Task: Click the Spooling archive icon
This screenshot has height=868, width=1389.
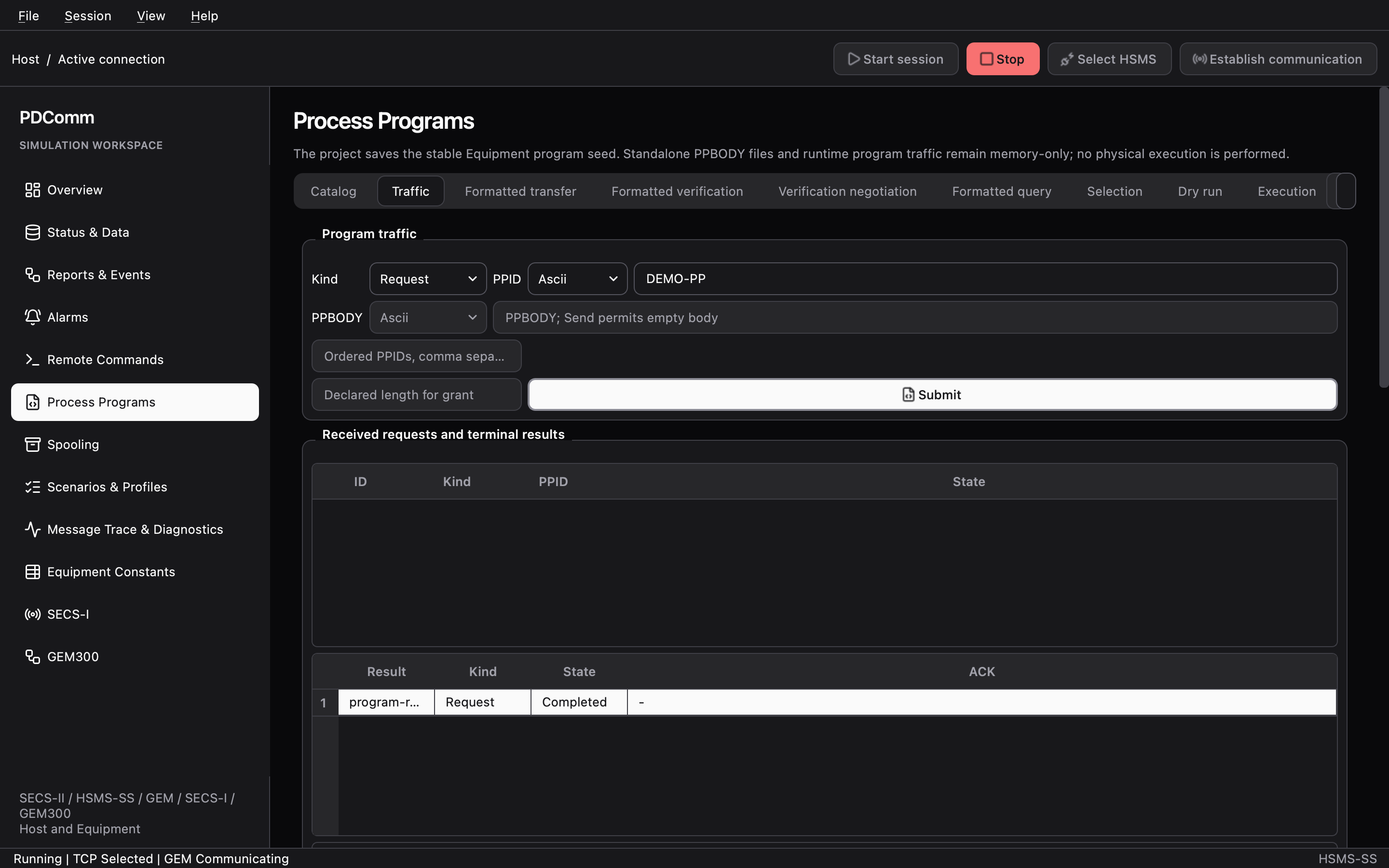Action: pos(33,445)
